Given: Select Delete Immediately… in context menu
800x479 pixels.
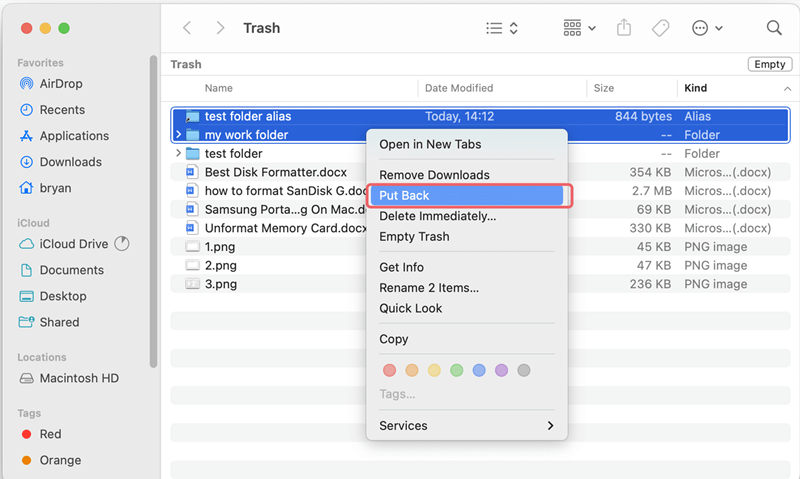Looking at the screenshot, I should (437, 216).
